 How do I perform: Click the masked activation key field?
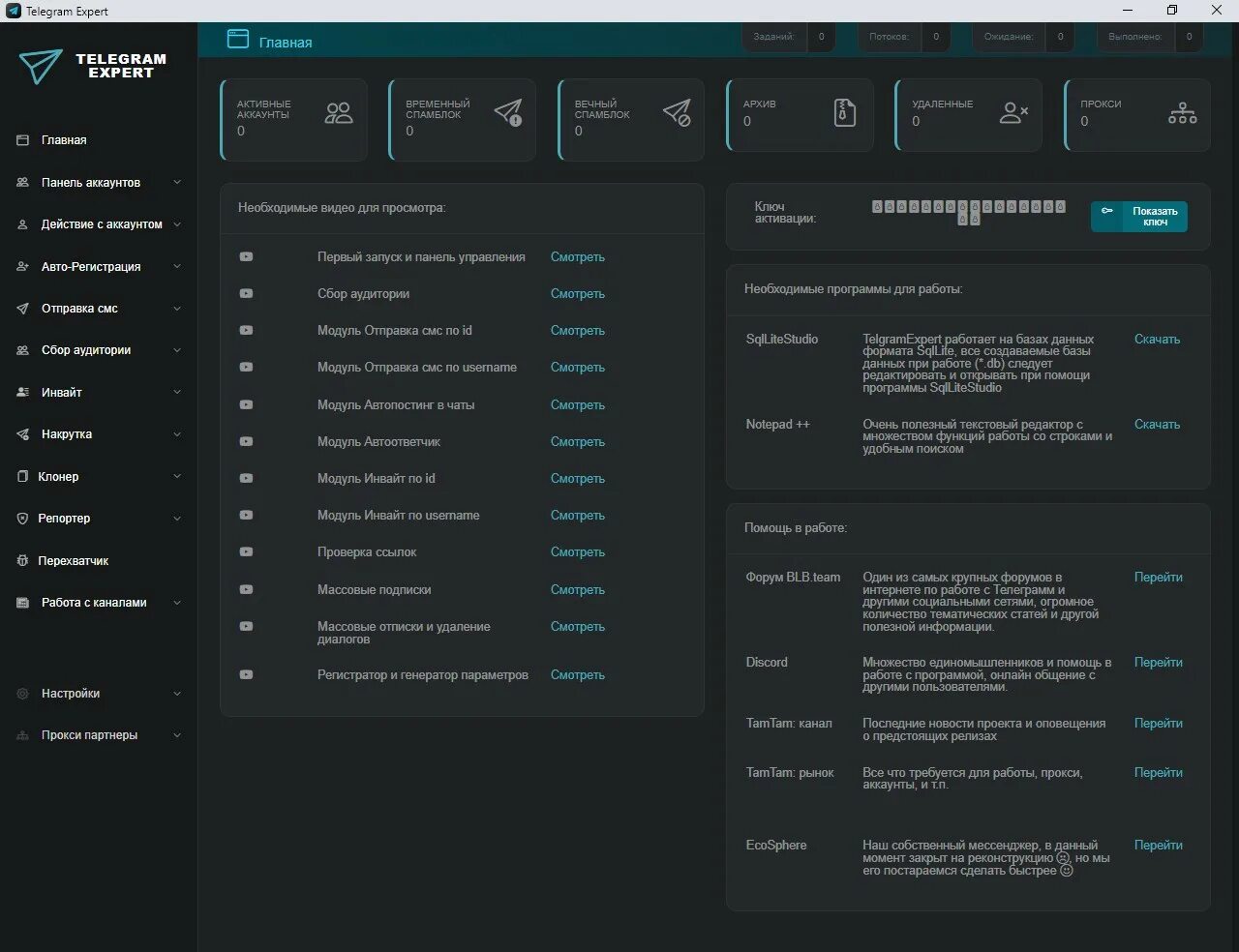pyautogui.click(x=969, y=213)
